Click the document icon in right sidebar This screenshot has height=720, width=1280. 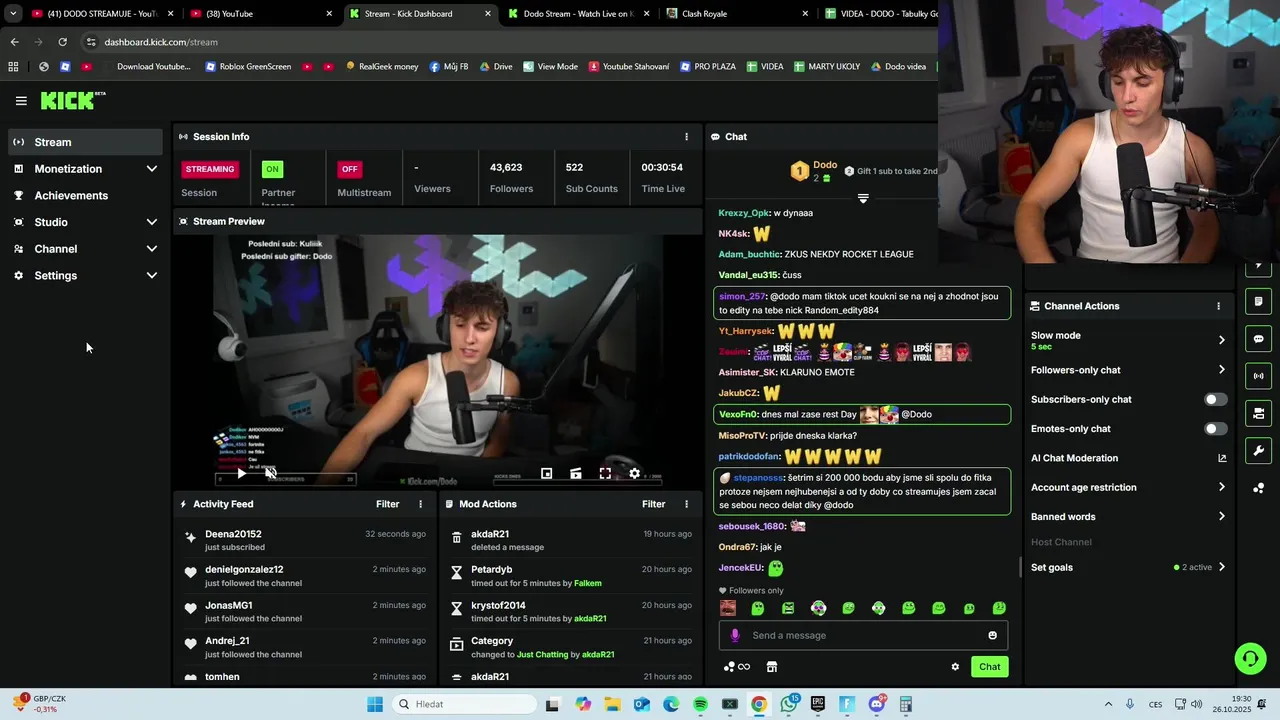(x=1259, y=301)
